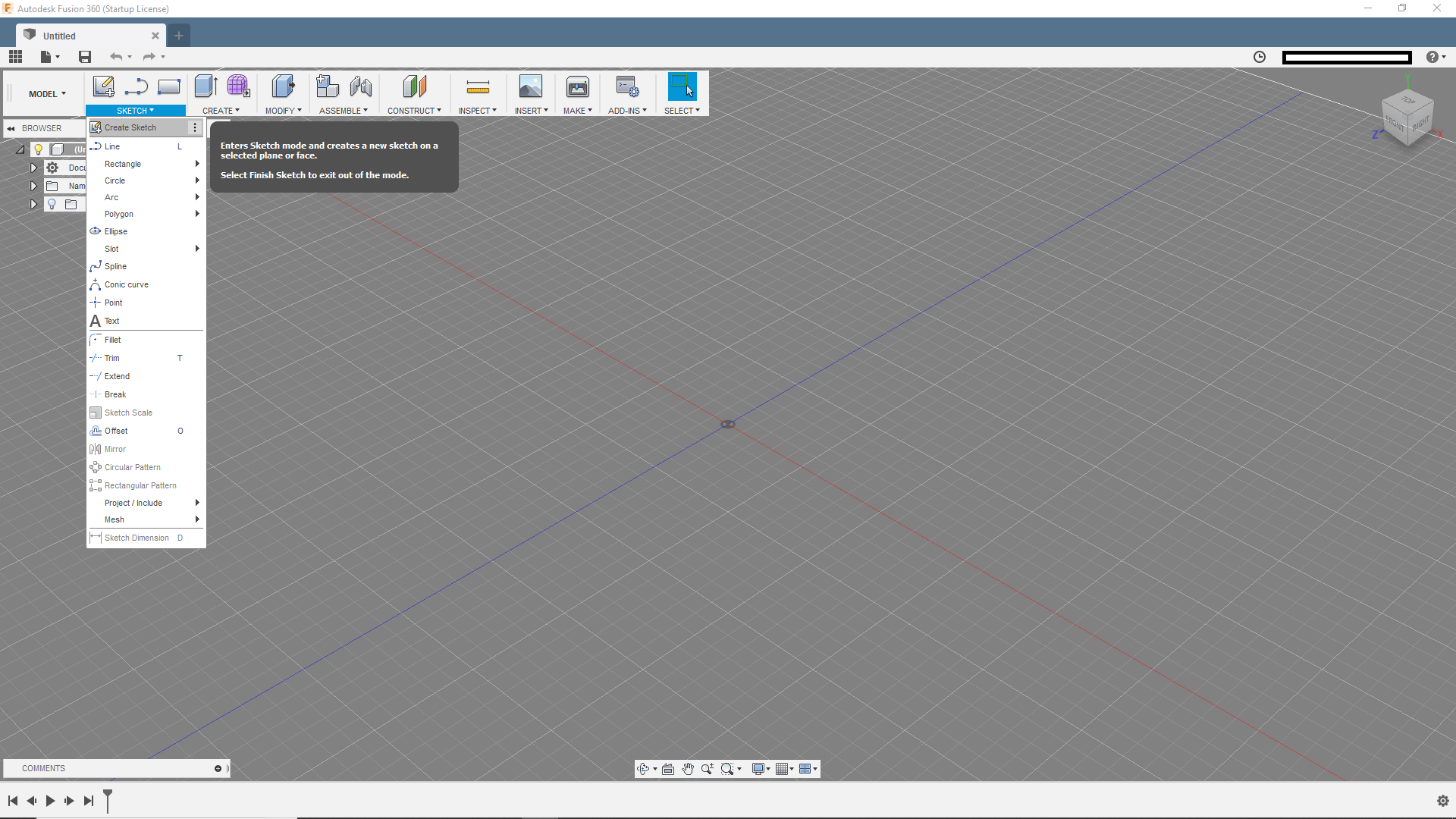Screen dimensions: 1456x819
Task: Click the Save icon
Action: 85,56
